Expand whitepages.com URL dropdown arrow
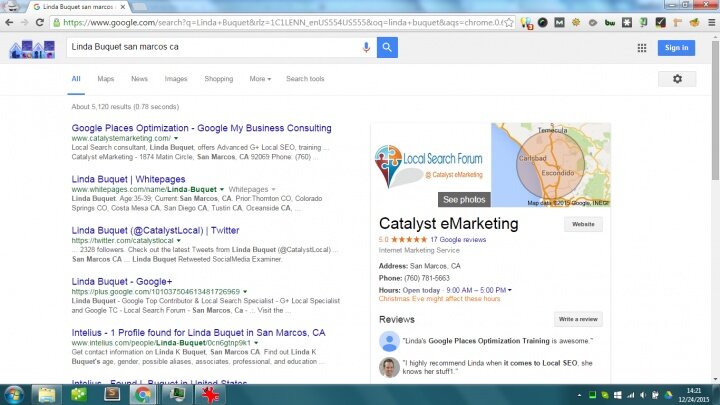 (x=222, y=189)
